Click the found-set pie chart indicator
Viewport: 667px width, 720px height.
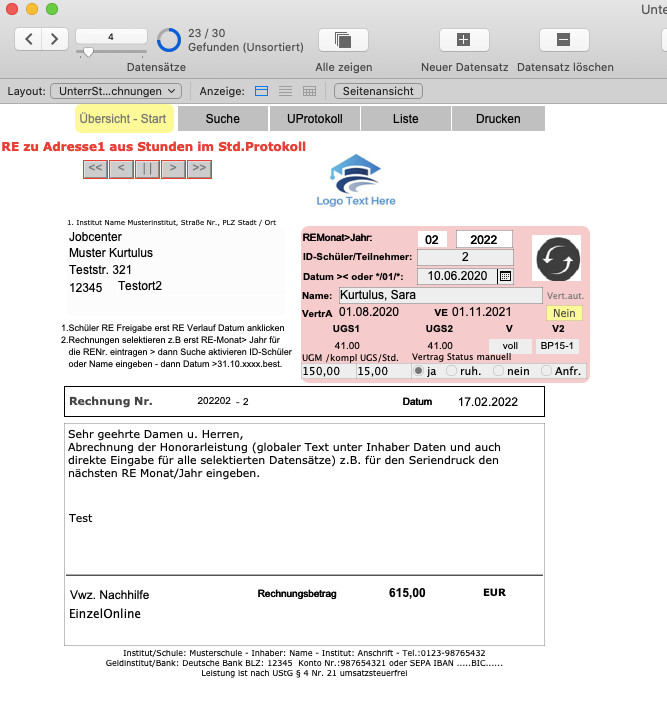tap(169, 40)
